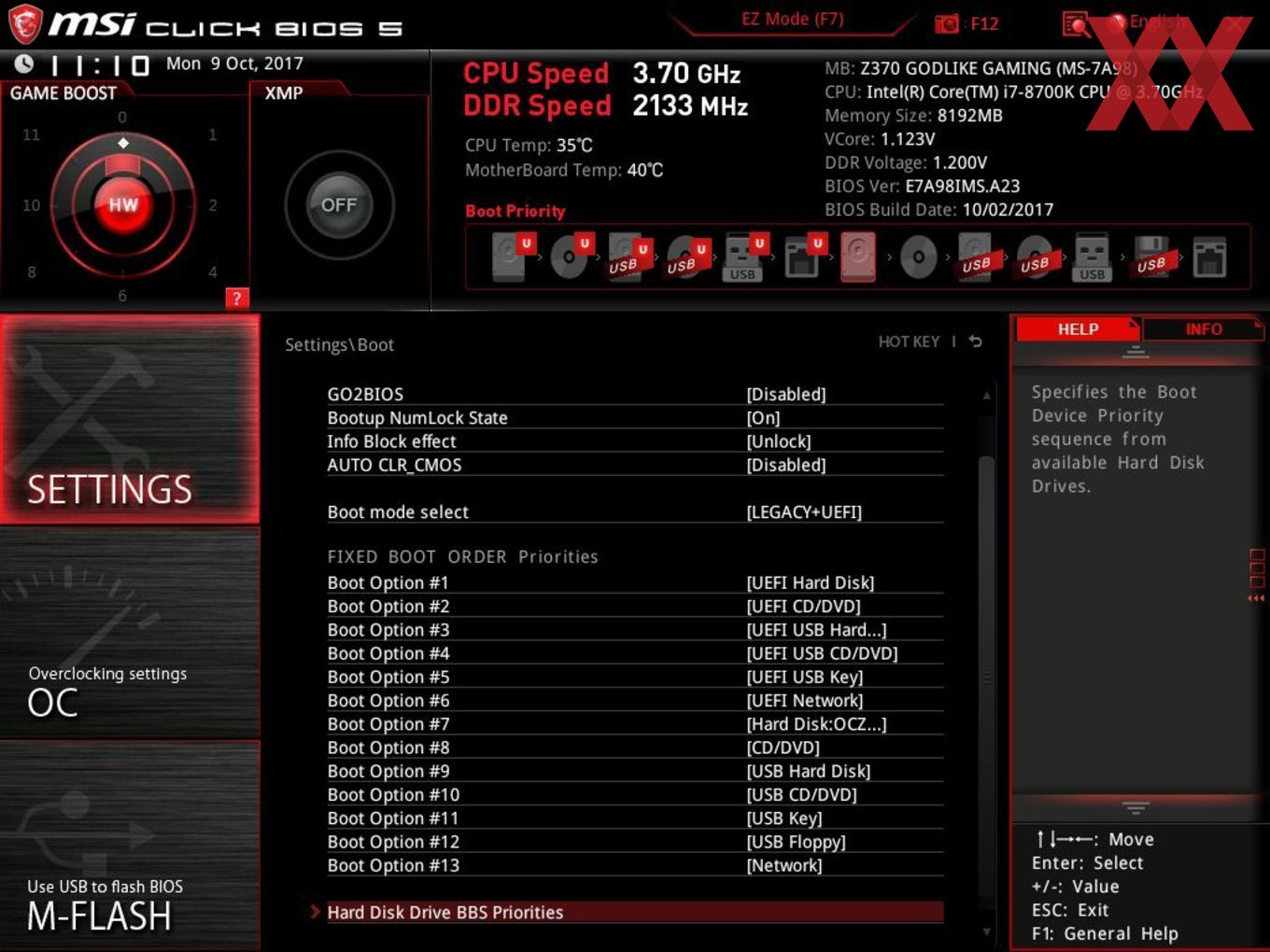Toggle the Game Boost HW knob
The height and width of the screenshot is (952, 1270).
click(122, 204)
